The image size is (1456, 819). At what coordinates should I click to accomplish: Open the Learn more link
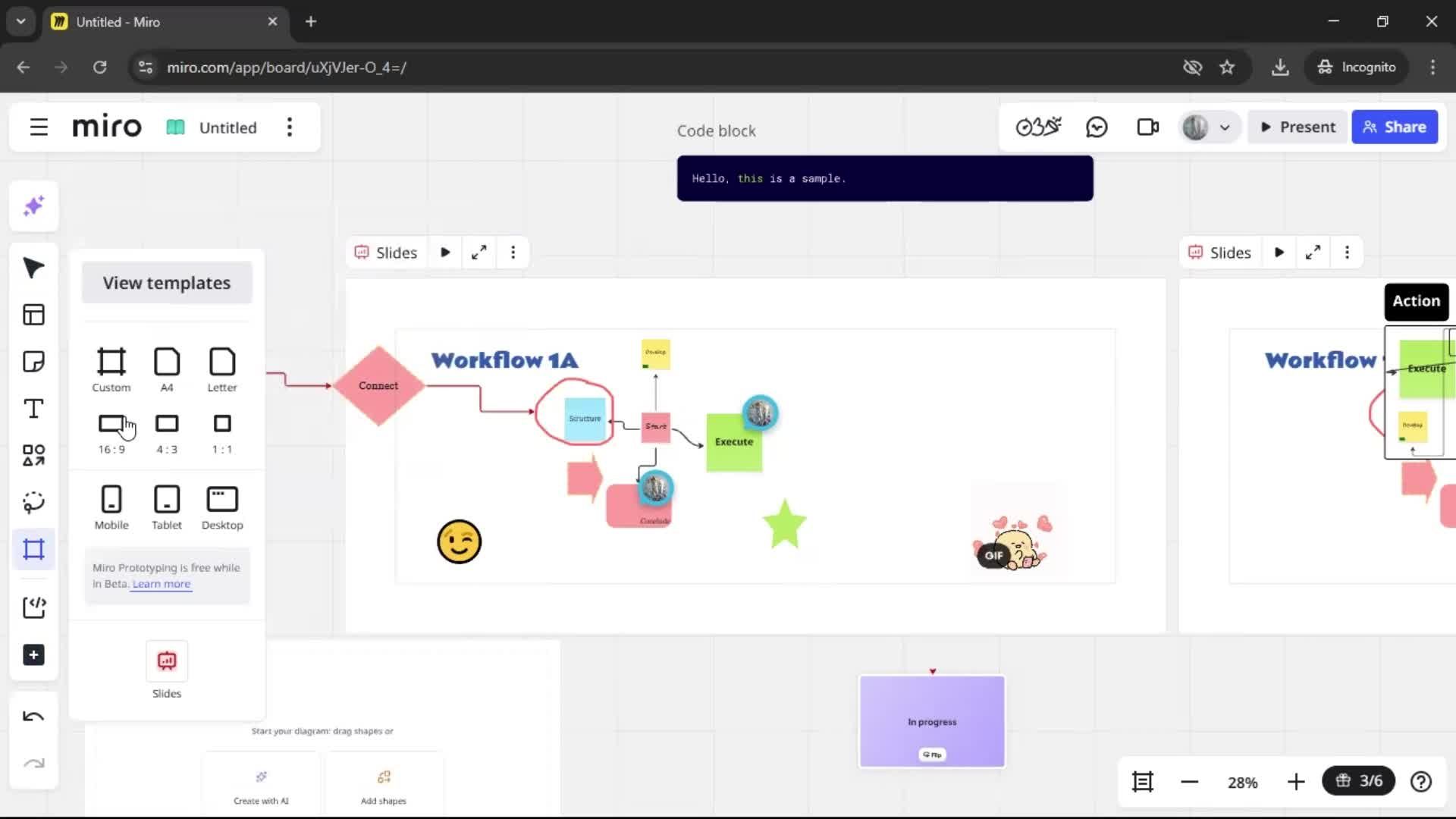tap(162, 584)
